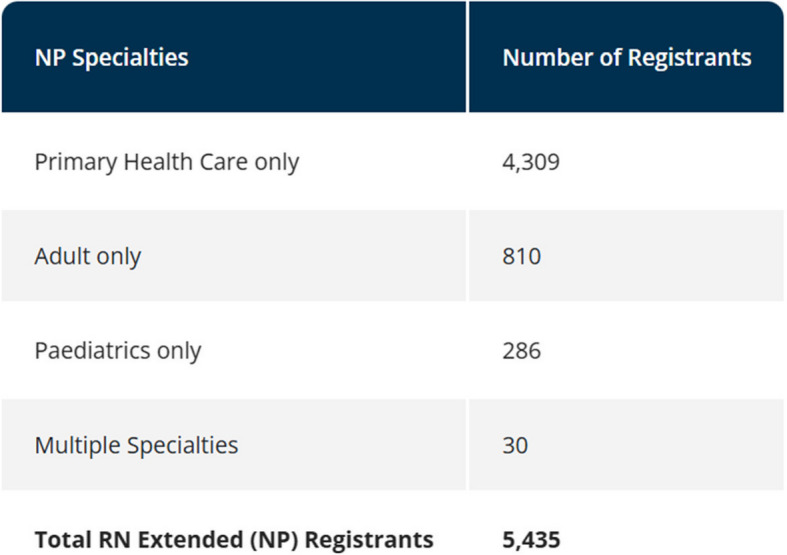
Task: Select the Primary Health Care only cell
Action: [167, 161]
